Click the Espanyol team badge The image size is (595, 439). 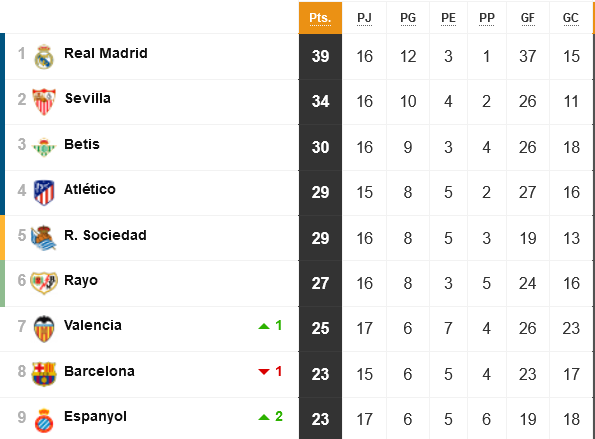(44, 420)
